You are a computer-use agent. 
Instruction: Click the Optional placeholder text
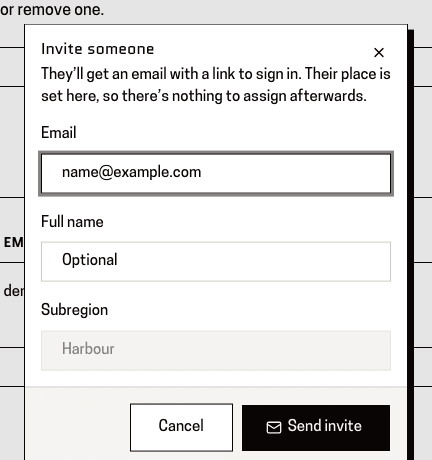coord(90,260)
